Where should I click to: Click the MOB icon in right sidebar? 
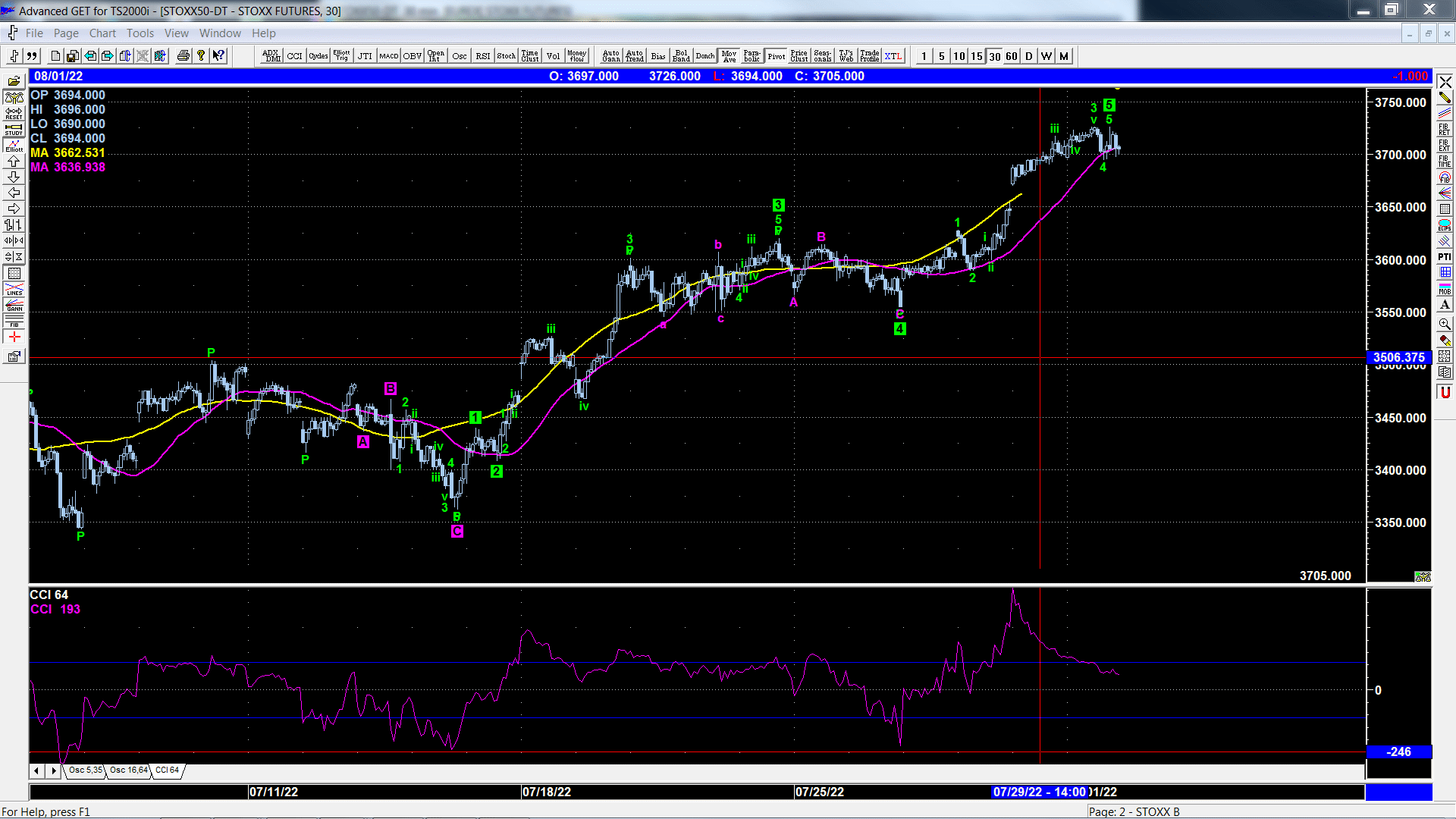[1445, 289]
